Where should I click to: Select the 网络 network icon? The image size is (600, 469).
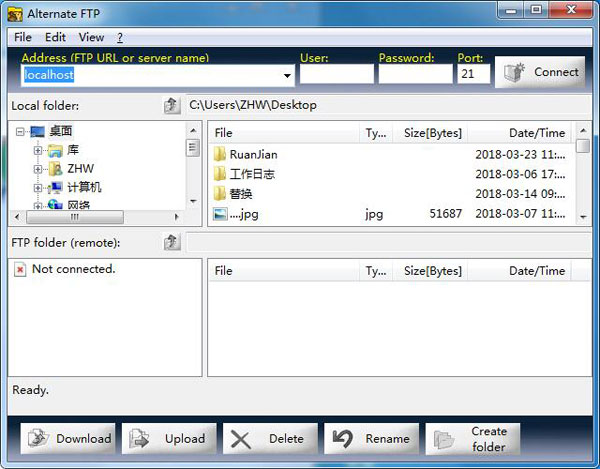55,205
